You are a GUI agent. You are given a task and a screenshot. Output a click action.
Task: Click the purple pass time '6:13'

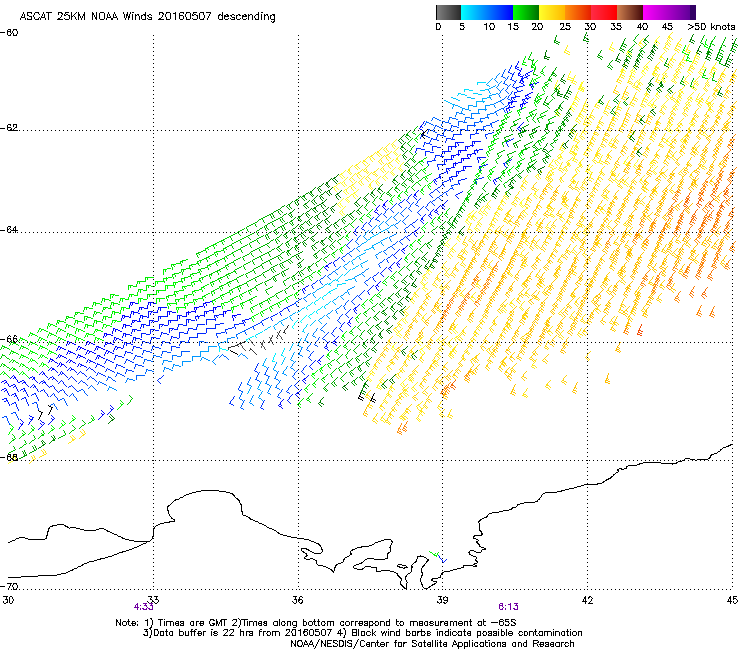coord(508,607)
